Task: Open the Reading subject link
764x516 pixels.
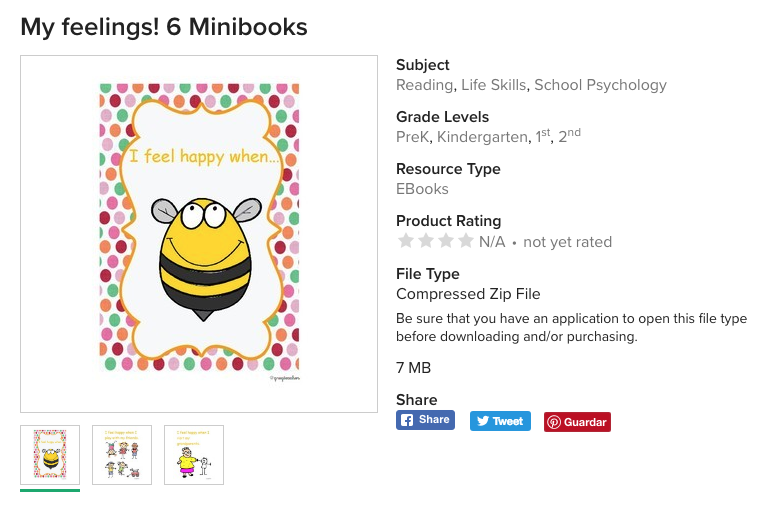Action: (424, 85)
